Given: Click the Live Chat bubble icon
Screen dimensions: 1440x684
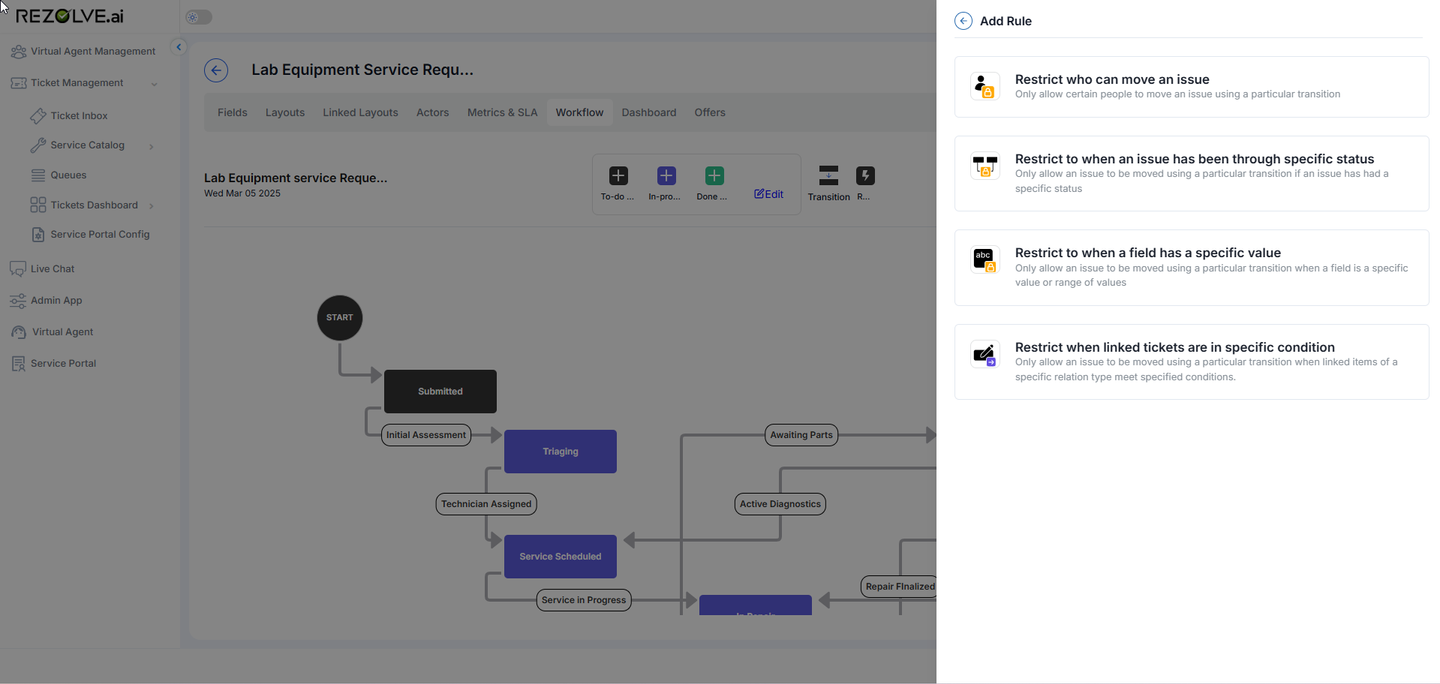Looking at the screenshot, I should tap(18, 269).
